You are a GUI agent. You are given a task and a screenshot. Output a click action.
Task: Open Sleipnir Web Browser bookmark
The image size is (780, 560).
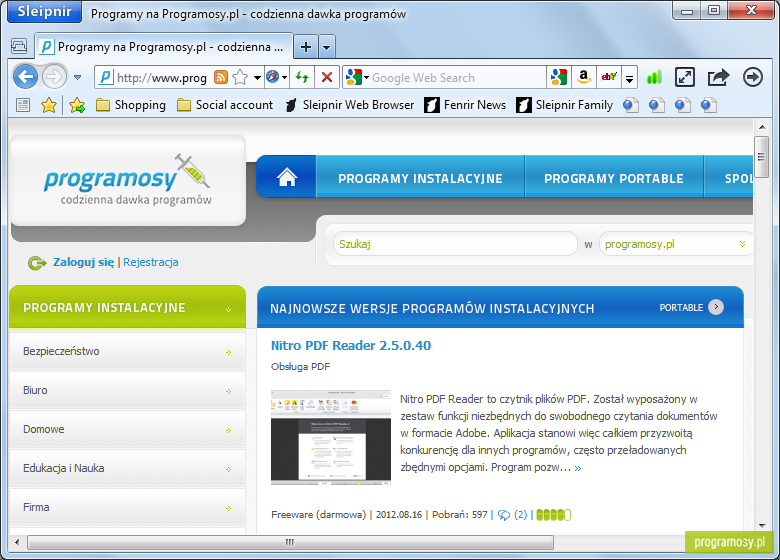pyautogui.click(x=349, y=105)
